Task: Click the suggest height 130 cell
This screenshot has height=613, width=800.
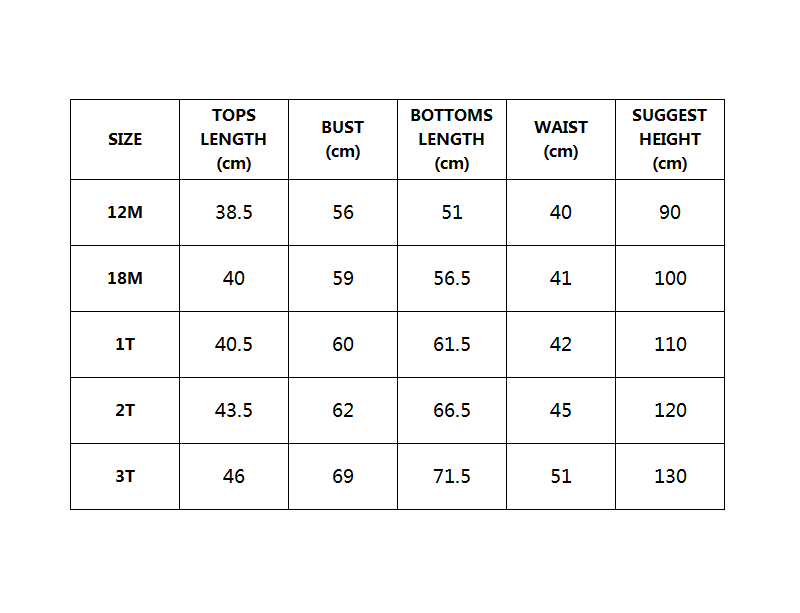Action: [x=670, y=477]
